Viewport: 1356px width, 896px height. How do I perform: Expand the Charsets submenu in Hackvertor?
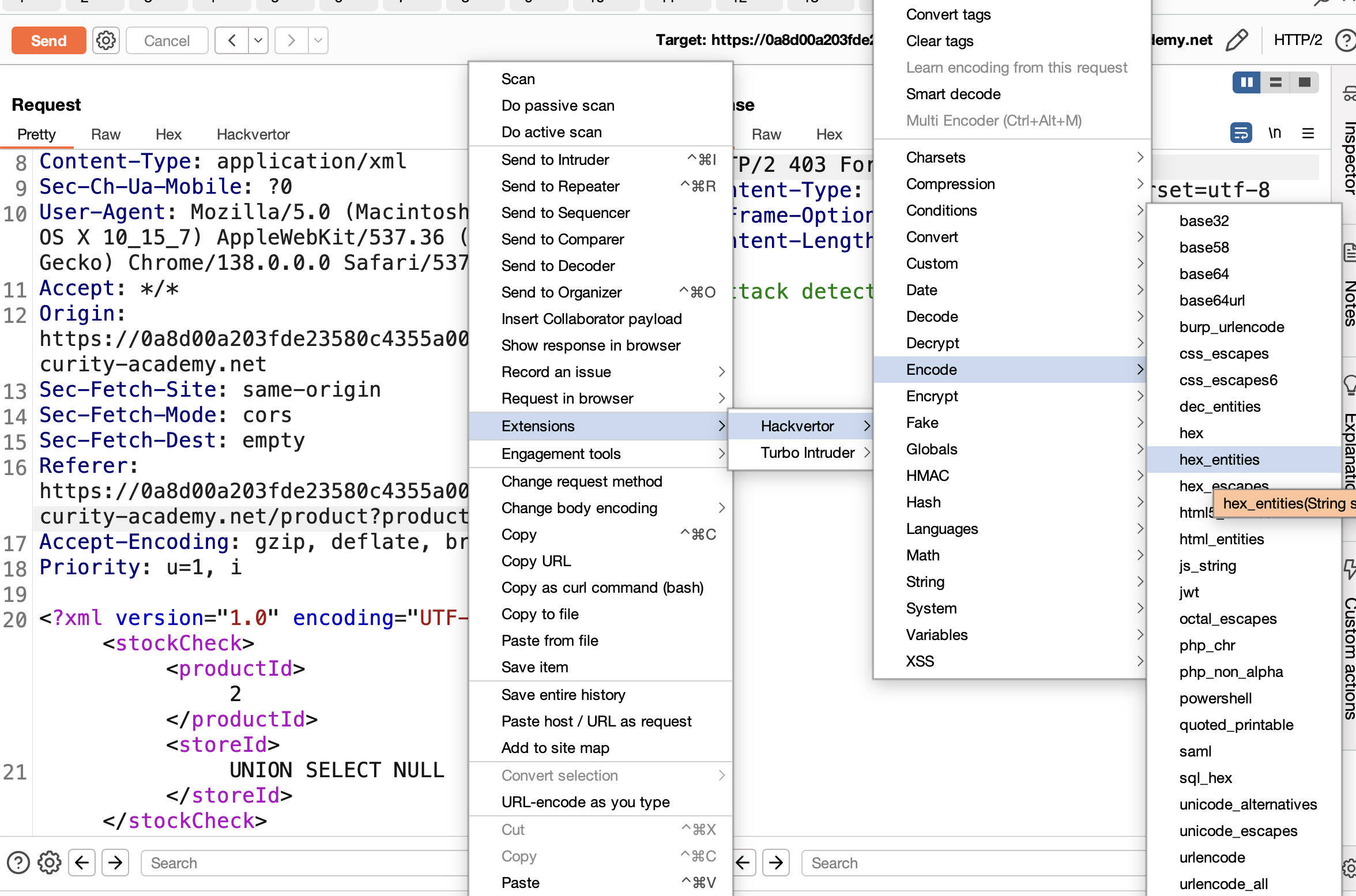1010,157
